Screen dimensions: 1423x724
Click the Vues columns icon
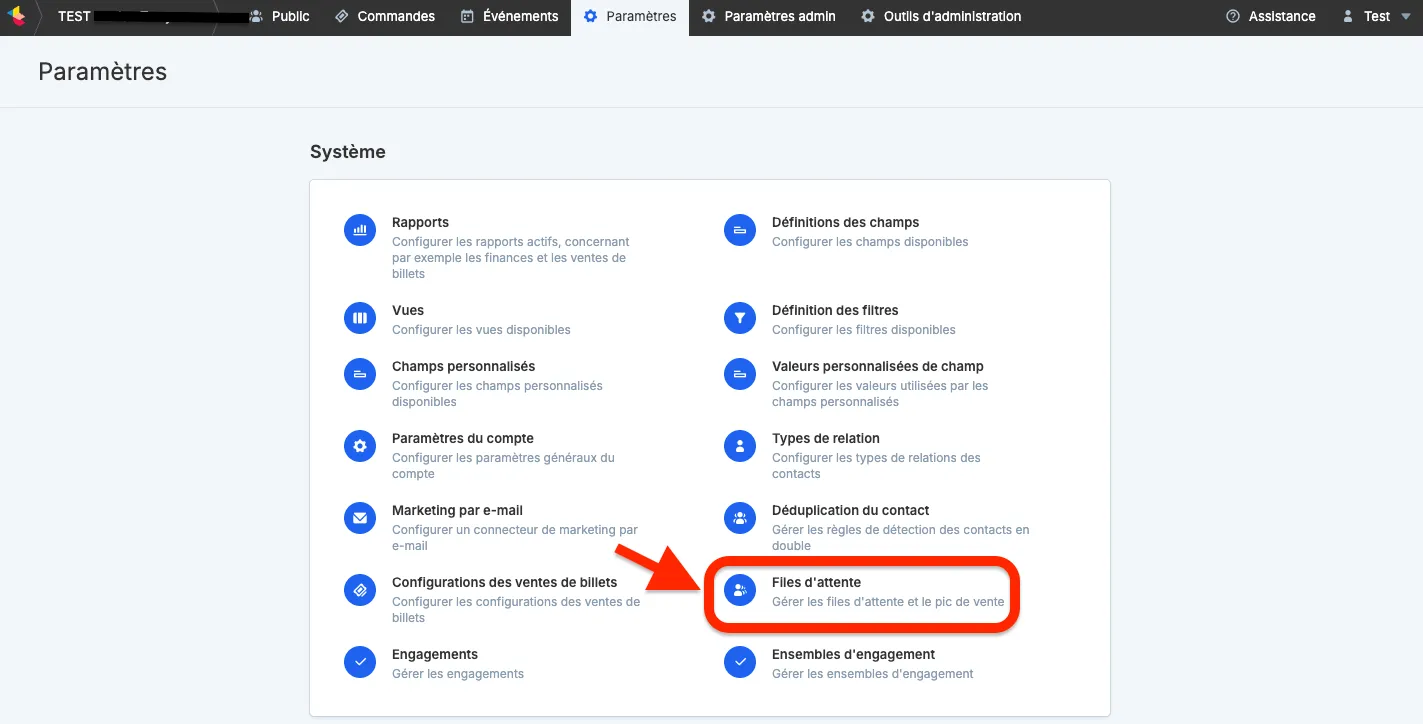[360, 318]
